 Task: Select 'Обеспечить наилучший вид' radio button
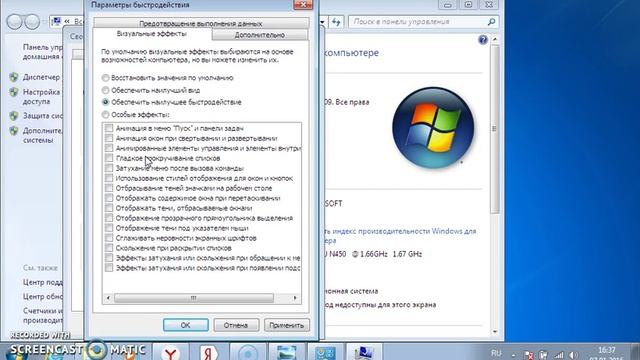pyautogui.click(x=105, y=90)
